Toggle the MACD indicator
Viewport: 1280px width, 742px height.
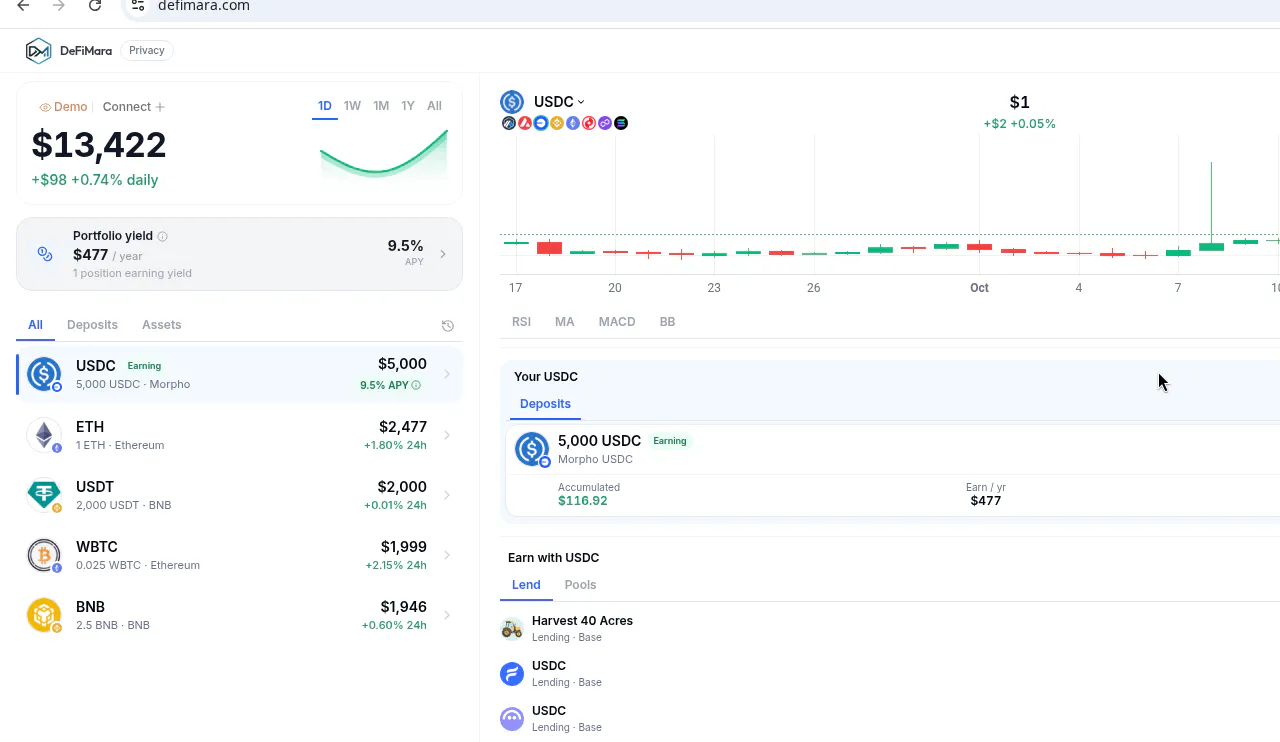click(617, 322)
